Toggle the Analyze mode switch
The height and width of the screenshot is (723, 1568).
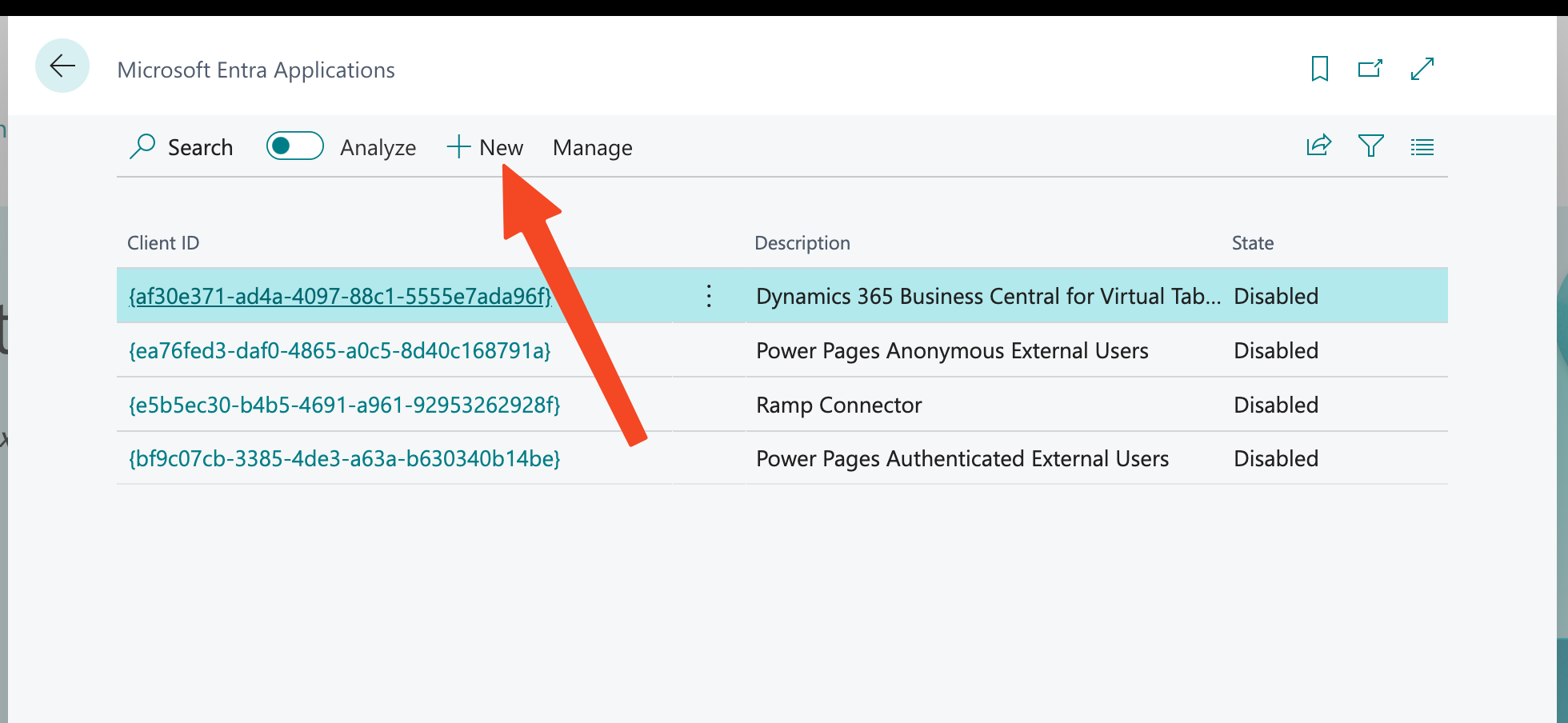click(294, 146)
